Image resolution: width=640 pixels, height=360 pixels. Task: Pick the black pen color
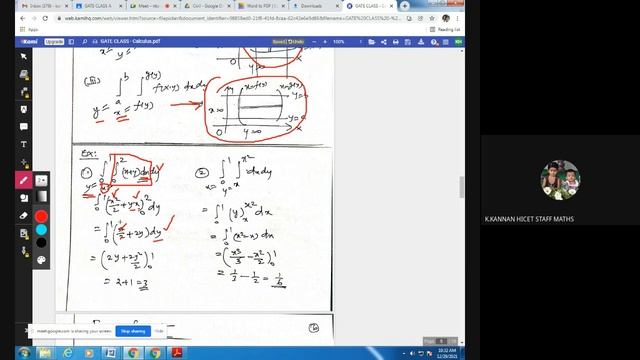(x=41, y=243)
